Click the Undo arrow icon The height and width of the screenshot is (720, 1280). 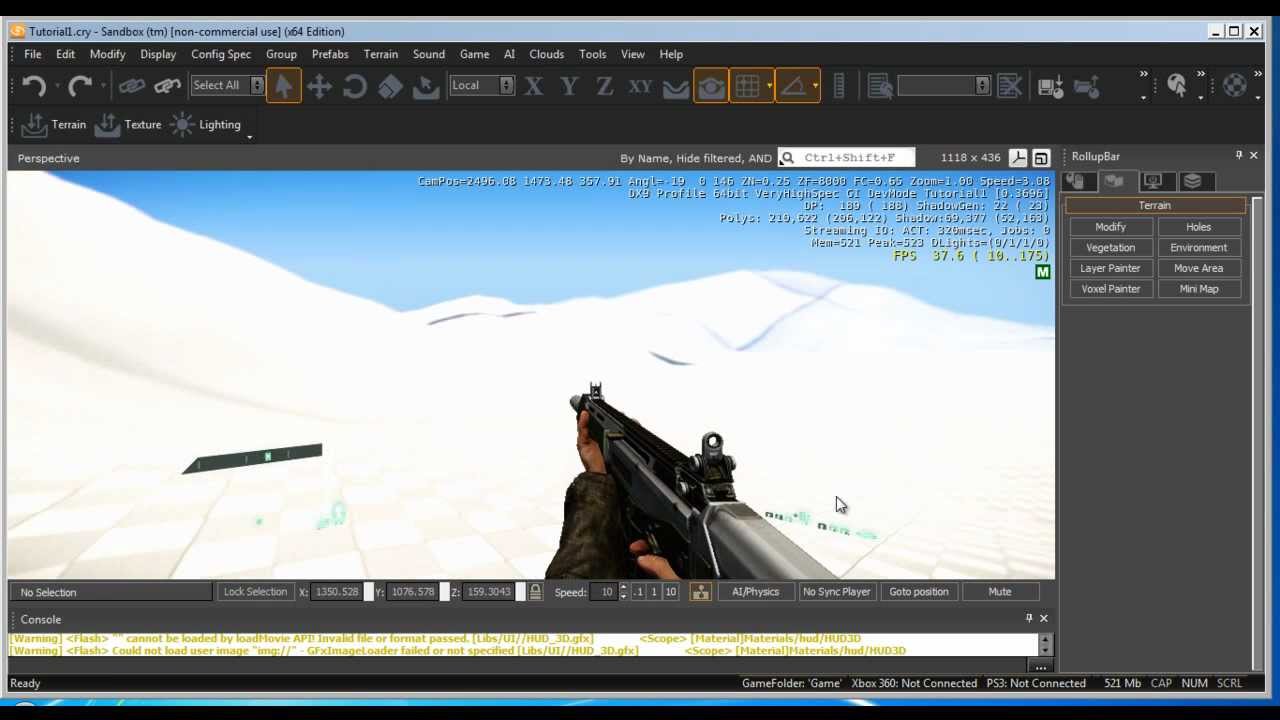pos(33,86)
